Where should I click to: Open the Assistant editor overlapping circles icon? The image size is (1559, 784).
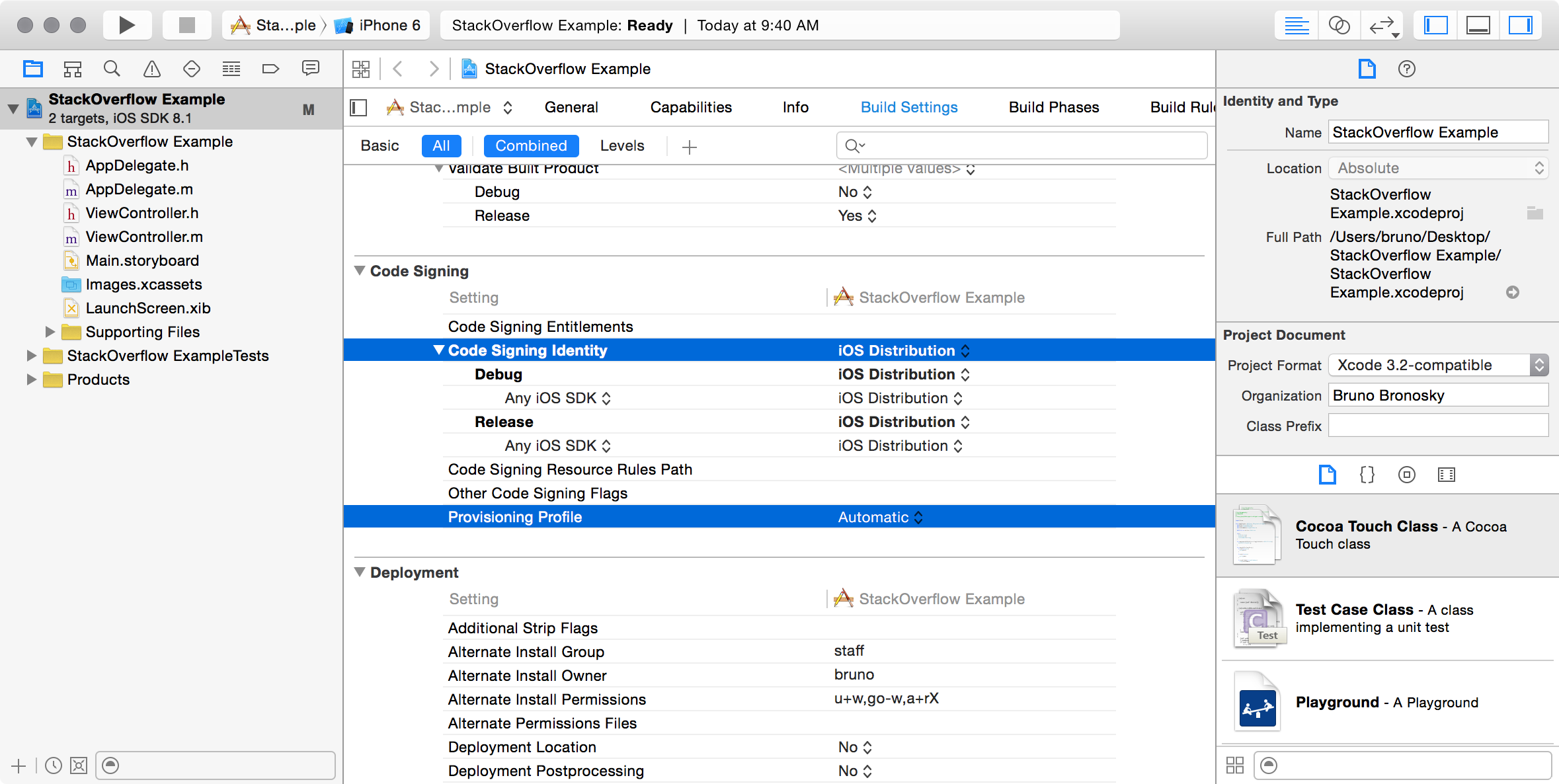[x=1339, y=25]
